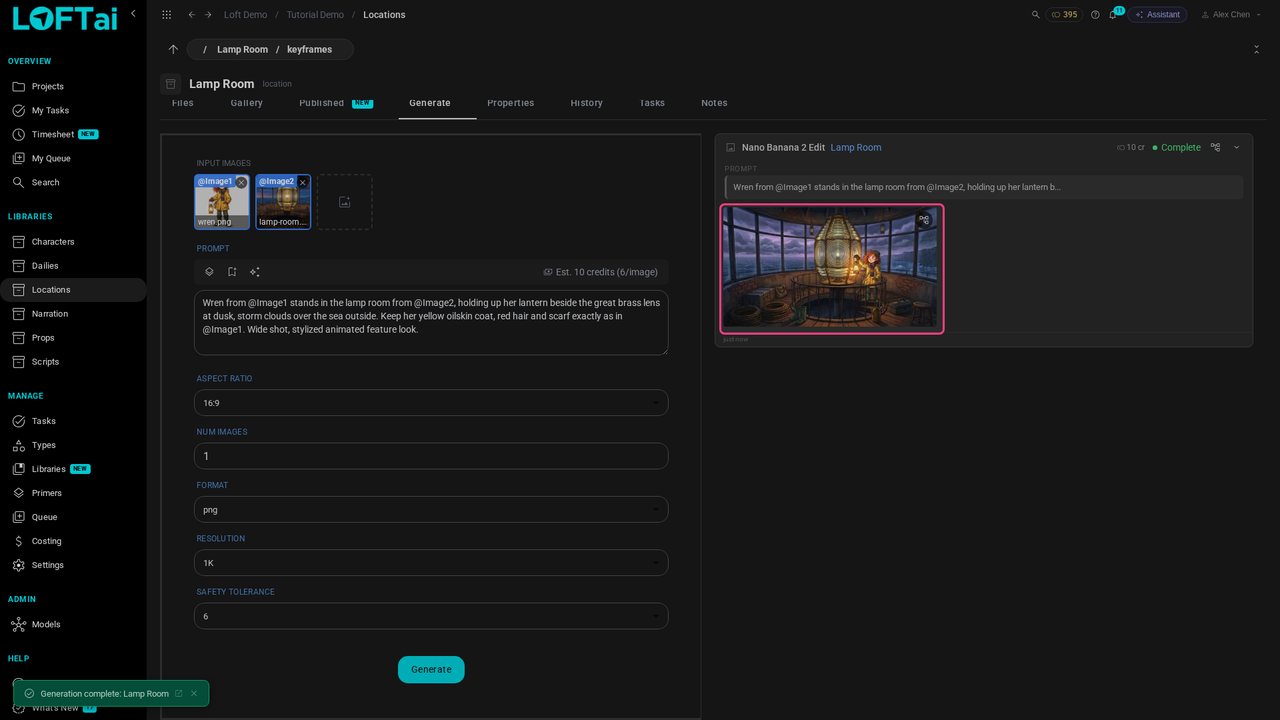Open the Assistant button
Viewport: 1280px width, 720px height.
[1157, 15]
